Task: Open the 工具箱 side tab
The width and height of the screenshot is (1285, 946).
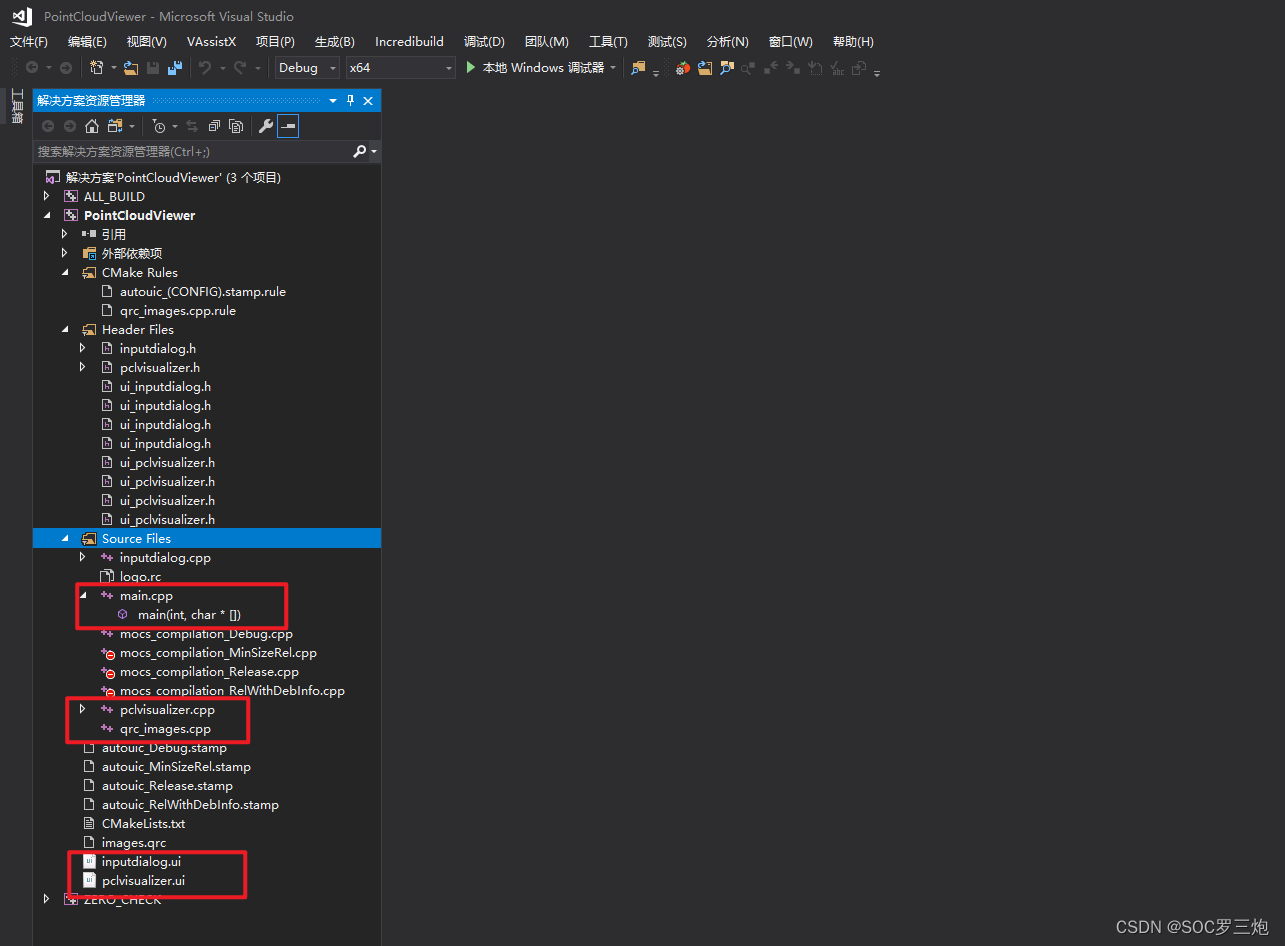Action: [17, 106]
